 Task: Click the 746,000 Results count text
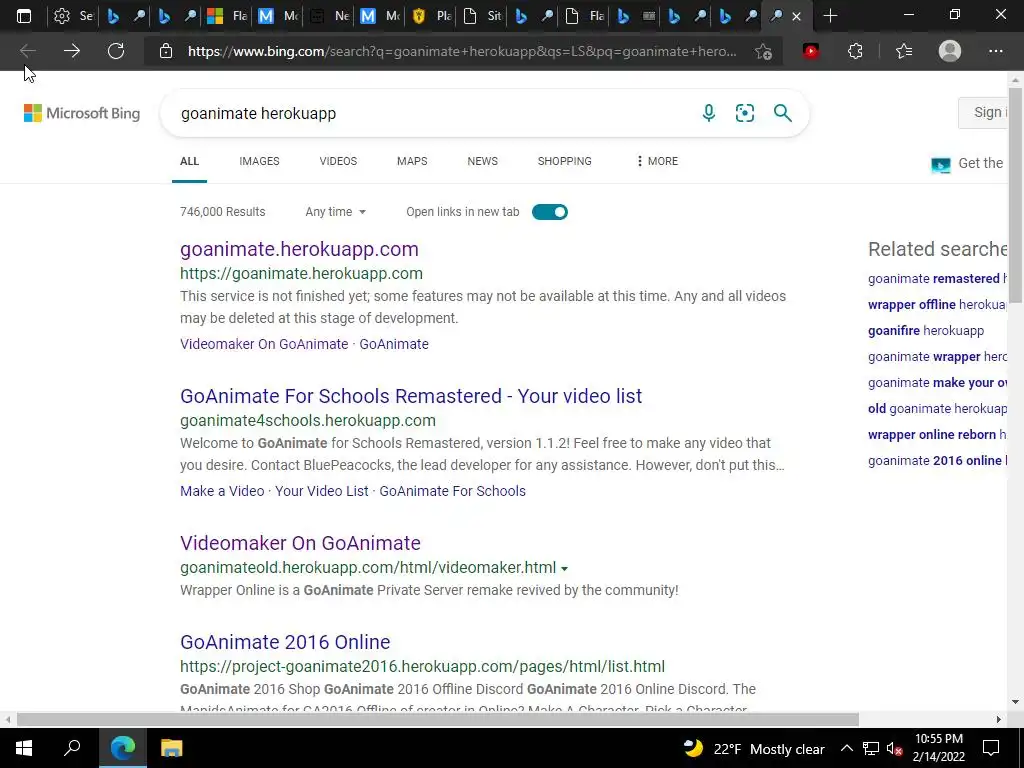point(223,212)
